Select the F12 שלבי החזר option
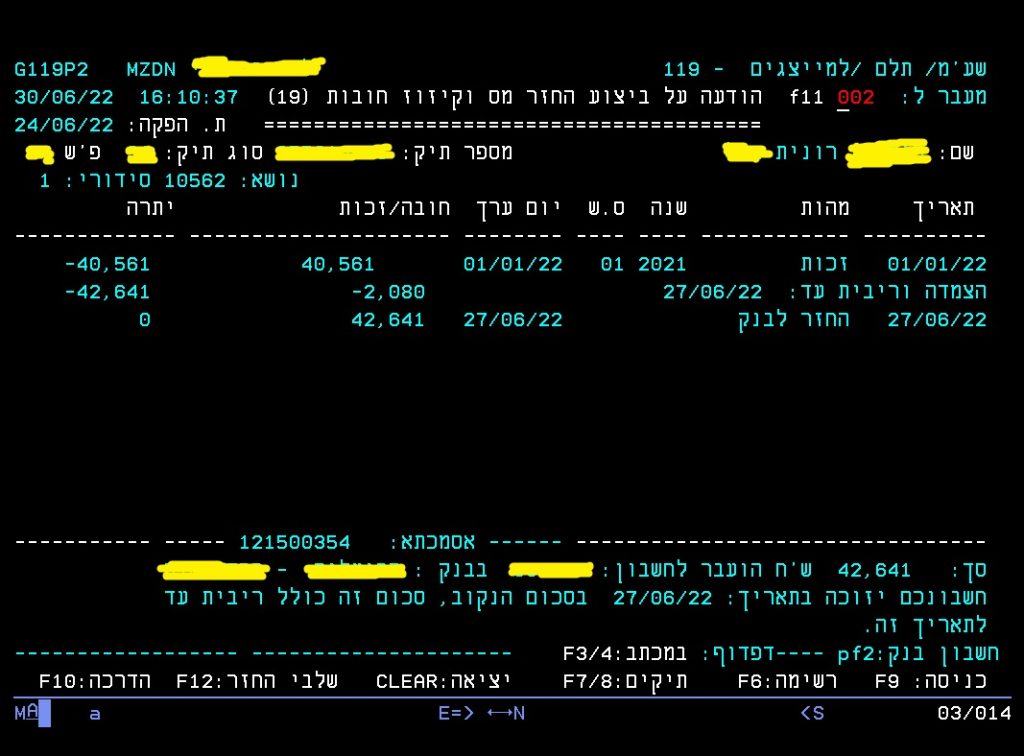 [x=257, y=681]
